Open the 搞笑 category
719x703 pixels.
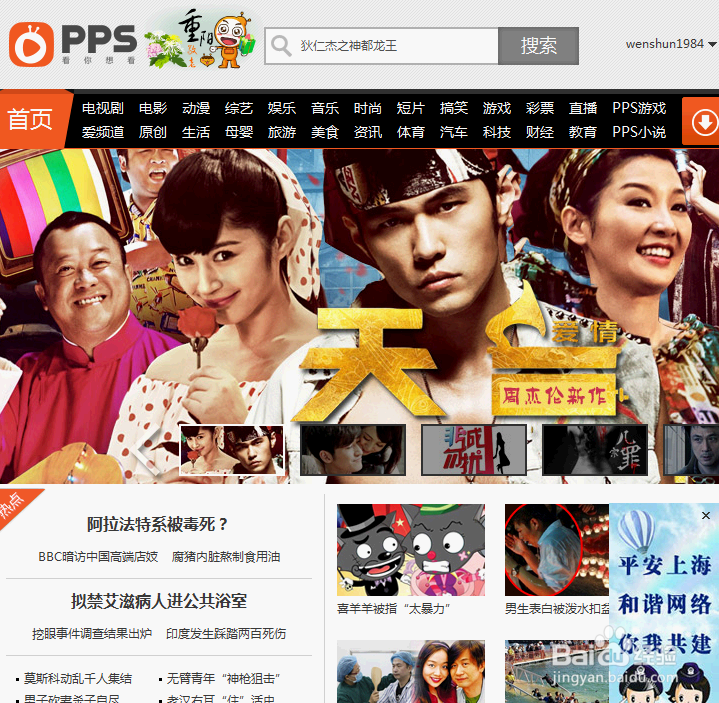click(x=454, y=108)
